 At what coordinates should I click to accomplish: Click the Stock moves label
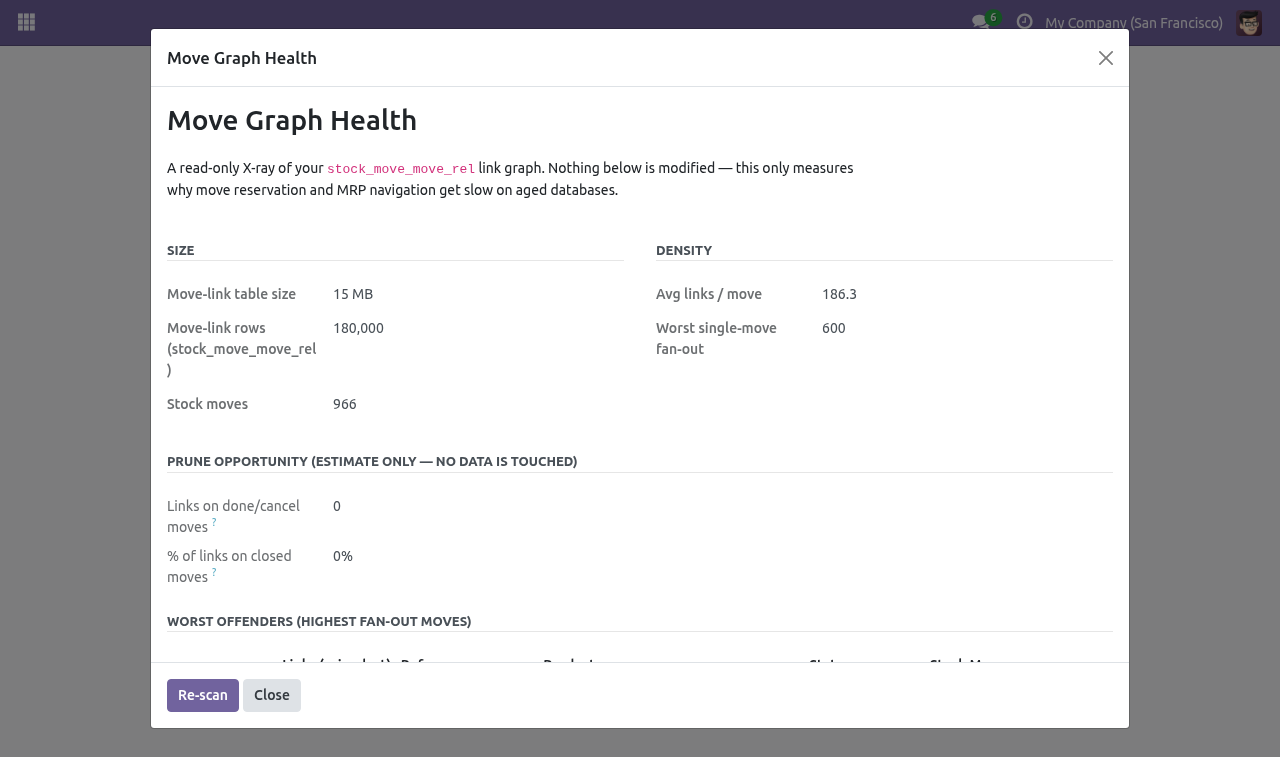[207, 404]
